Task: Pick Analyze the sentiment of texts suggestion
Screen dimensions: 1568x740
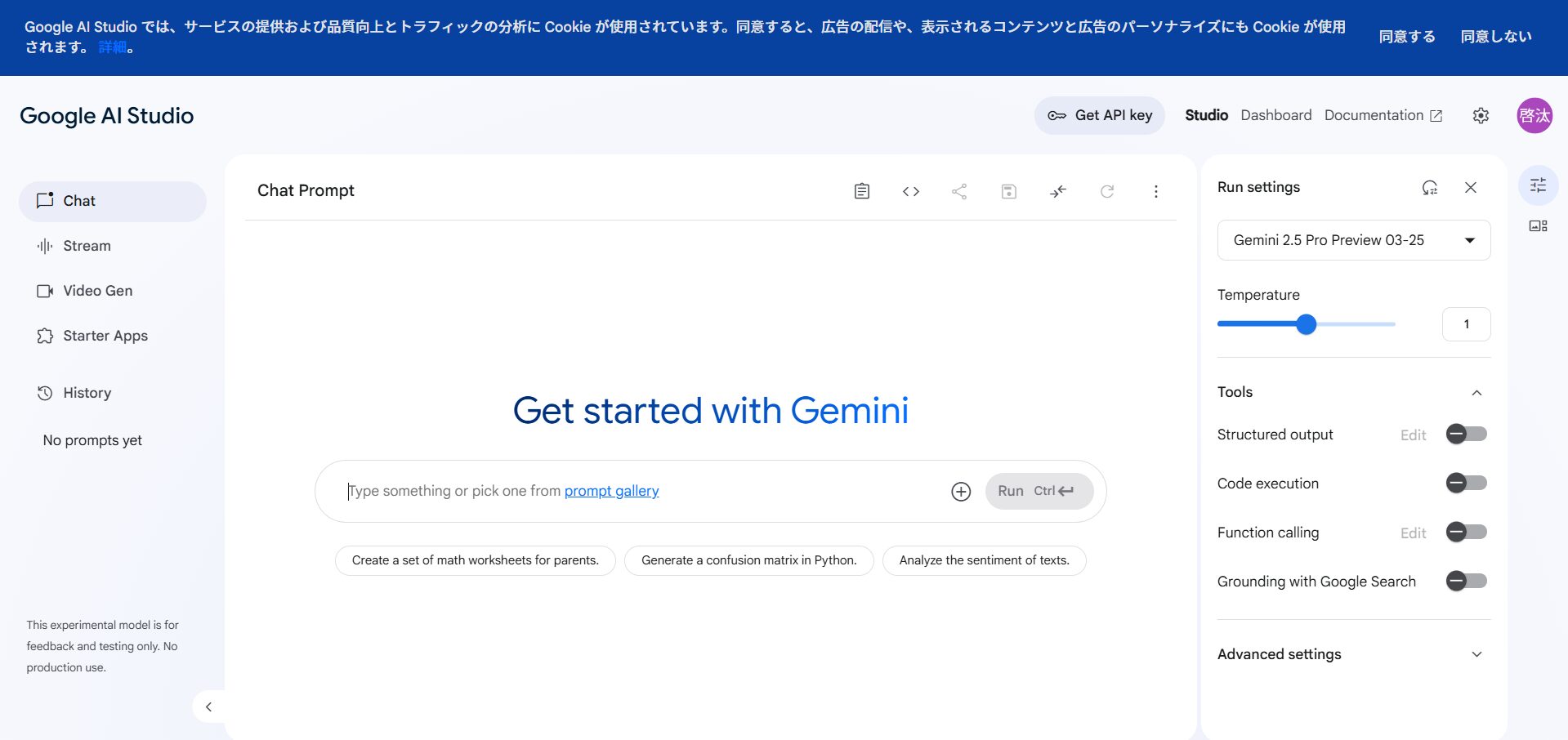Action: 985,560
